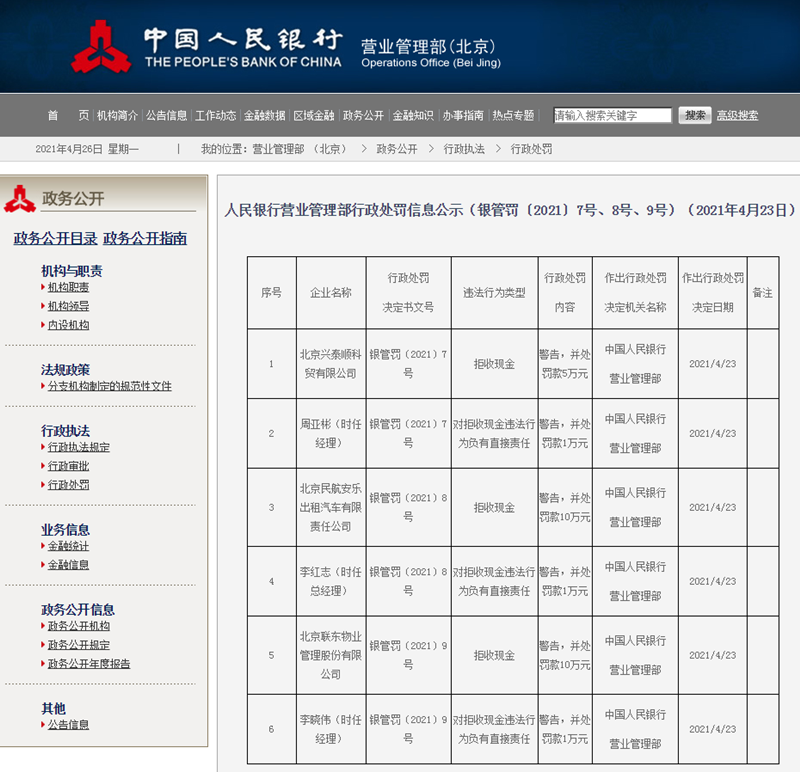Click the 业务信息 sidebar heading
Screen dimensions: 800x772
click(65, 530)
